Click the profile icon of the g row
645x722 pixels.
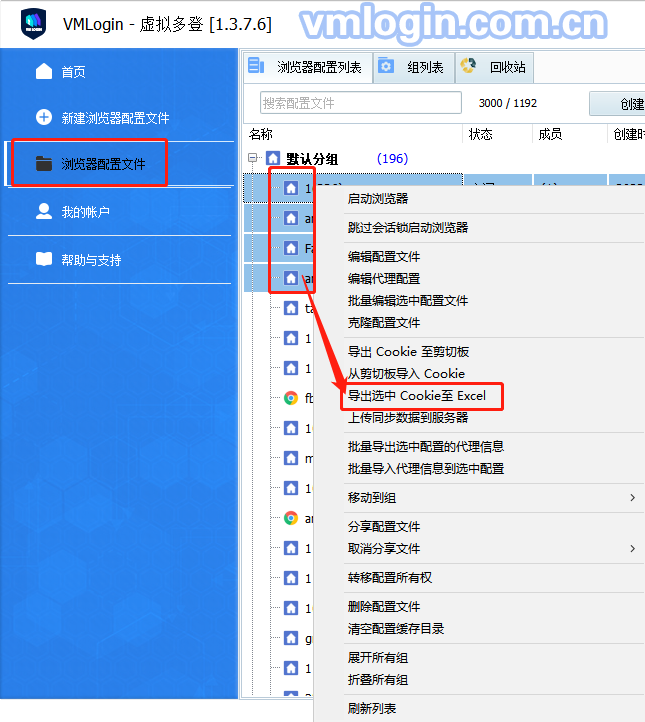coord(291,638)
